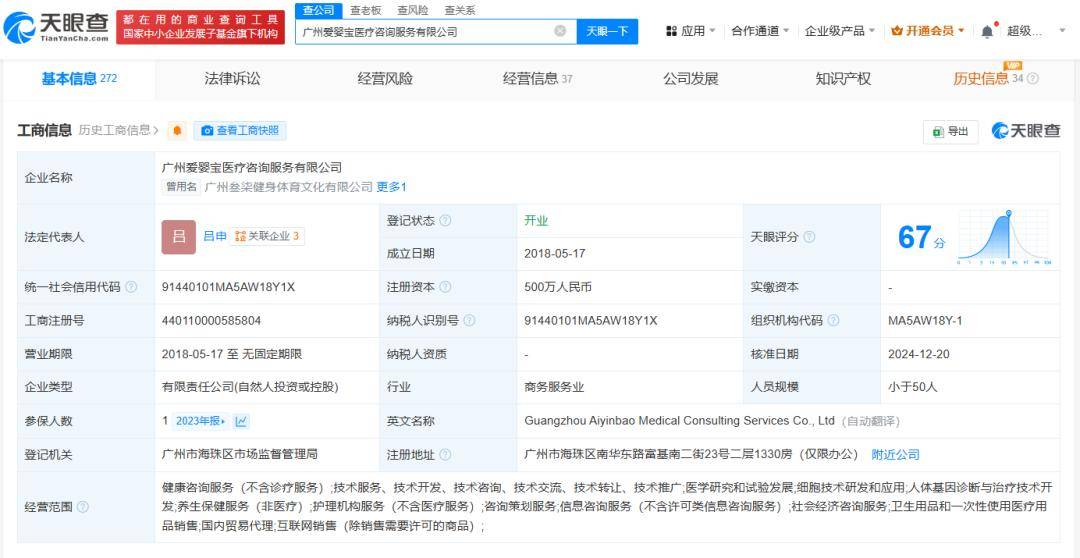
Task: Click the notification bell icon
Action: pos(987,31)
